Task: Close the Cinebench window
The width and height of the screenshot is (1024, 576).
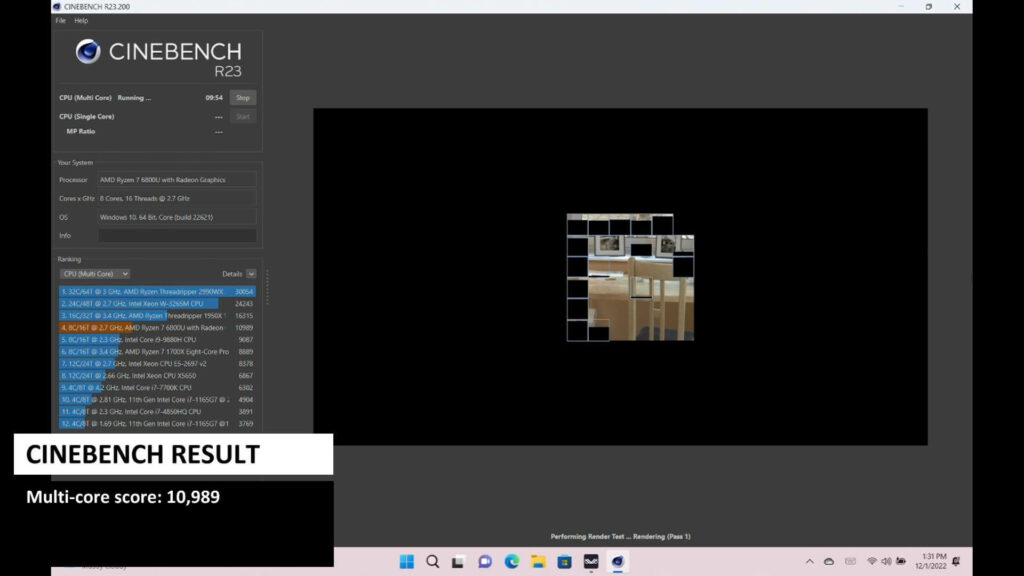Action: point(957,7)
